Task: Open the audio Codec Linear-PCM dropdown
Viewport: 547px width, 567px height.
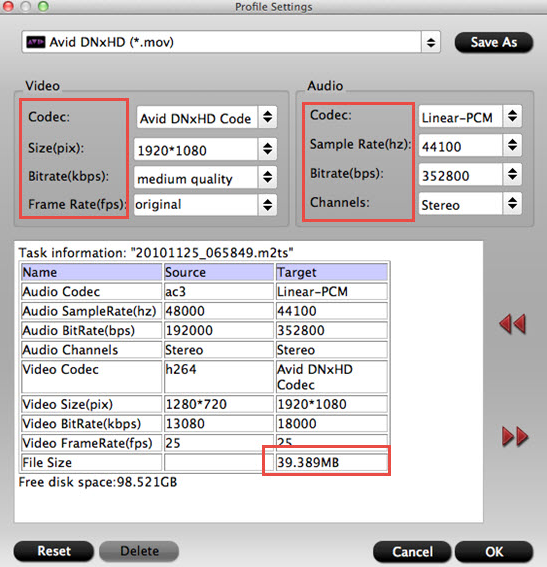Action: point(512,116)
